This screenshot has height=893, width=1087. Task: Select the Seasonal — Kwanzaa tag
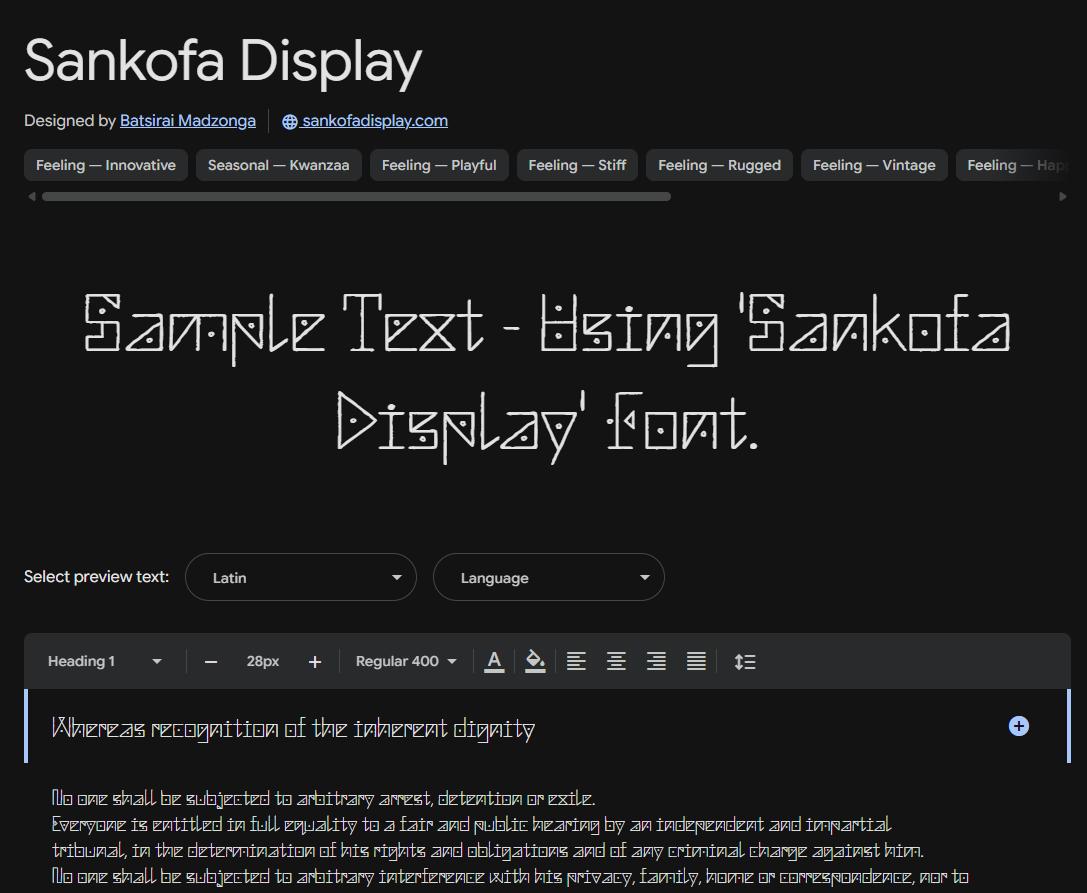point(279,165)
